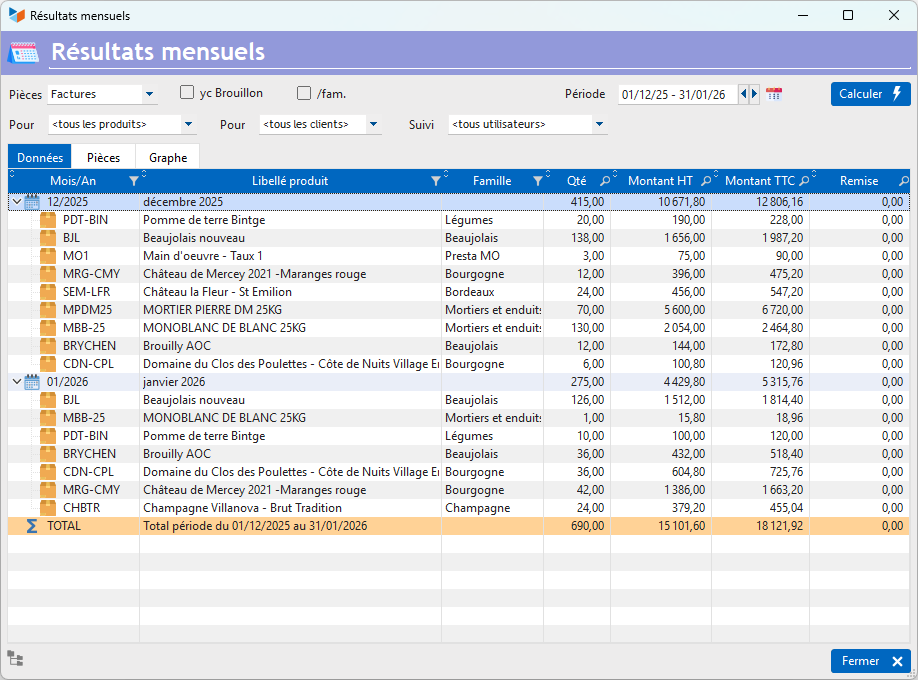Click the search magnifier in Remise column
The image size is (918, 680).
click(904, 181)
